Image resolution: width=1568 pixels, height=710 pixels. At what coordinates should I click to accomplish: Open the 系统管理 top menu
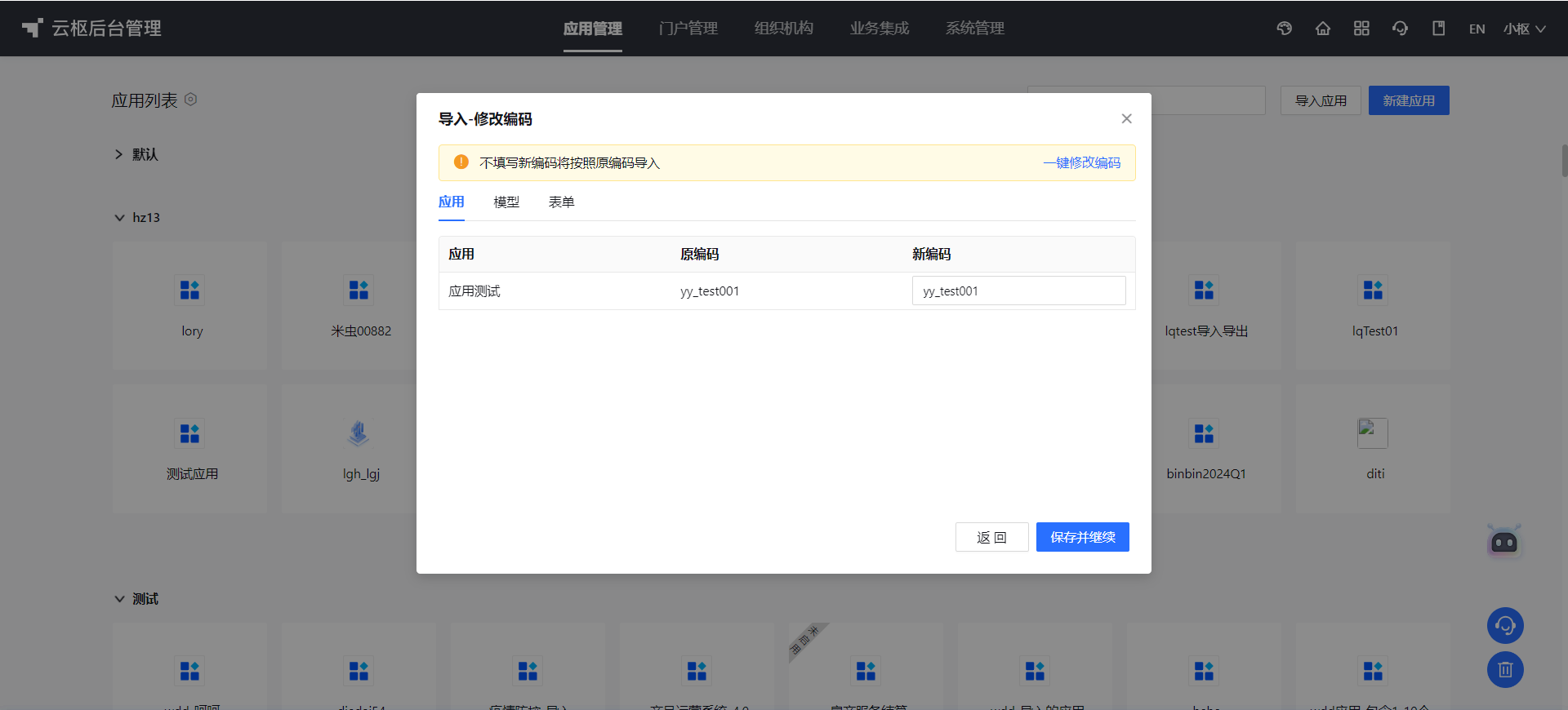975,29
